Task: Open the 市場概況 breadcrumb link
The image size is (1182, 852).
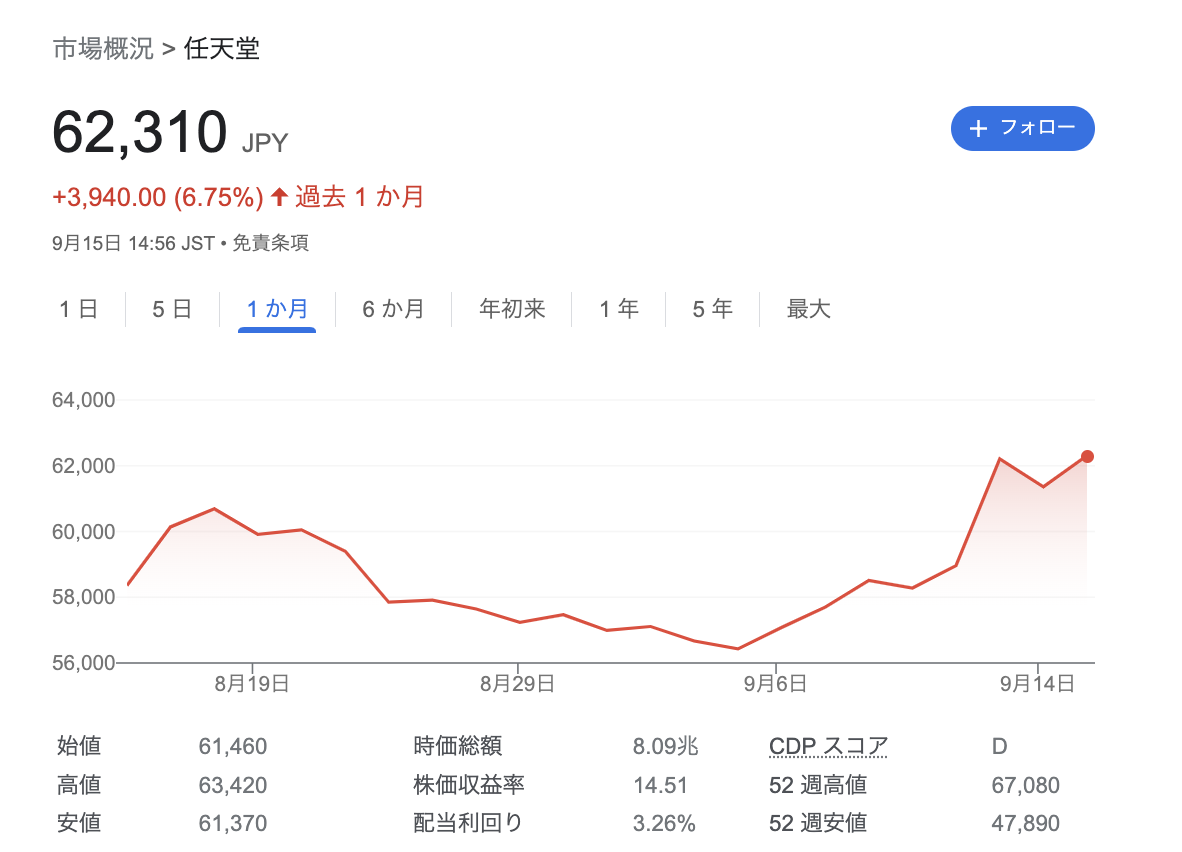Action: click(x=103, y=48)
